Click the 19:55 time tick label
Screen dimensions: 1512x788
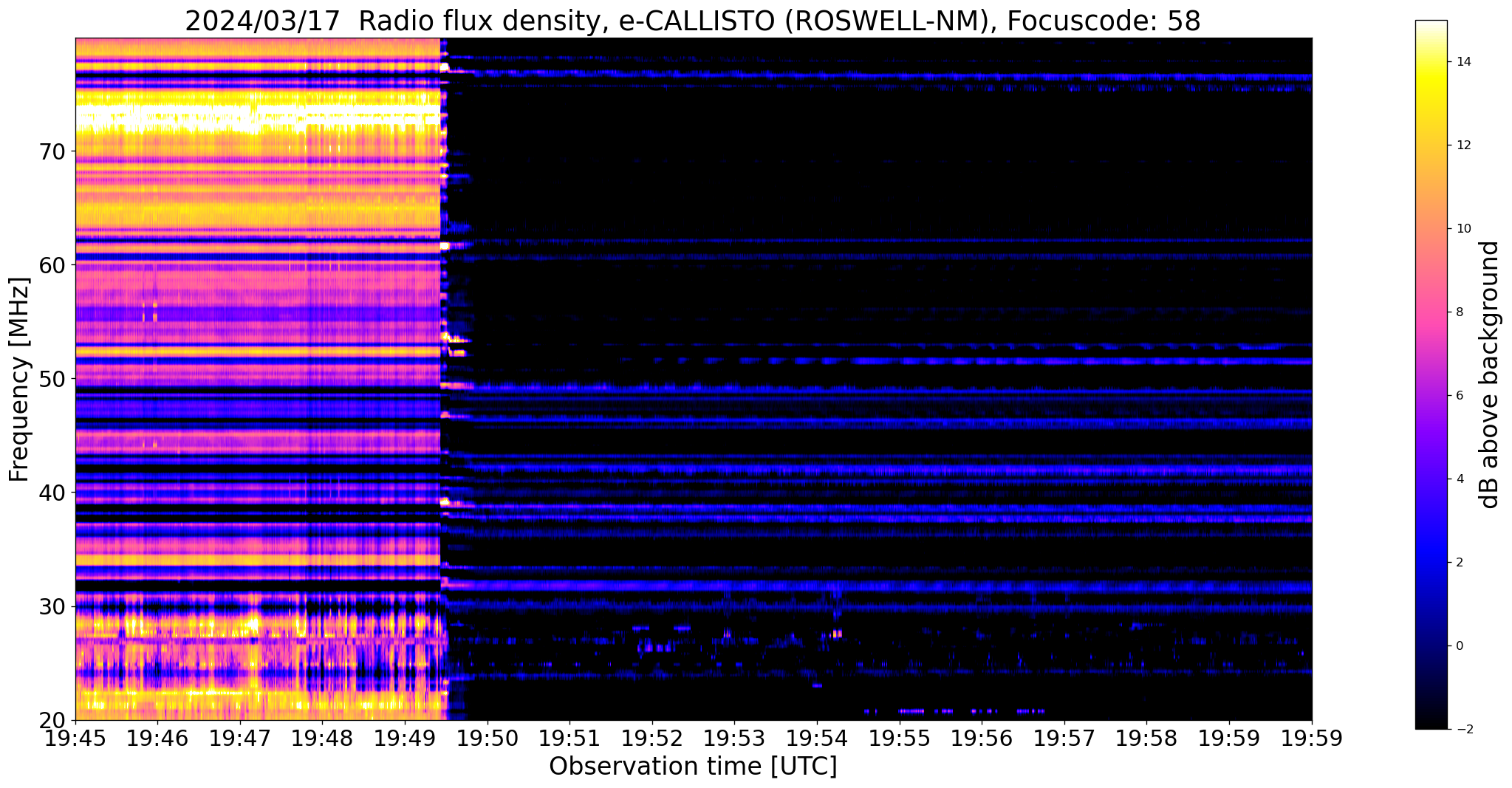click(900, 738)
